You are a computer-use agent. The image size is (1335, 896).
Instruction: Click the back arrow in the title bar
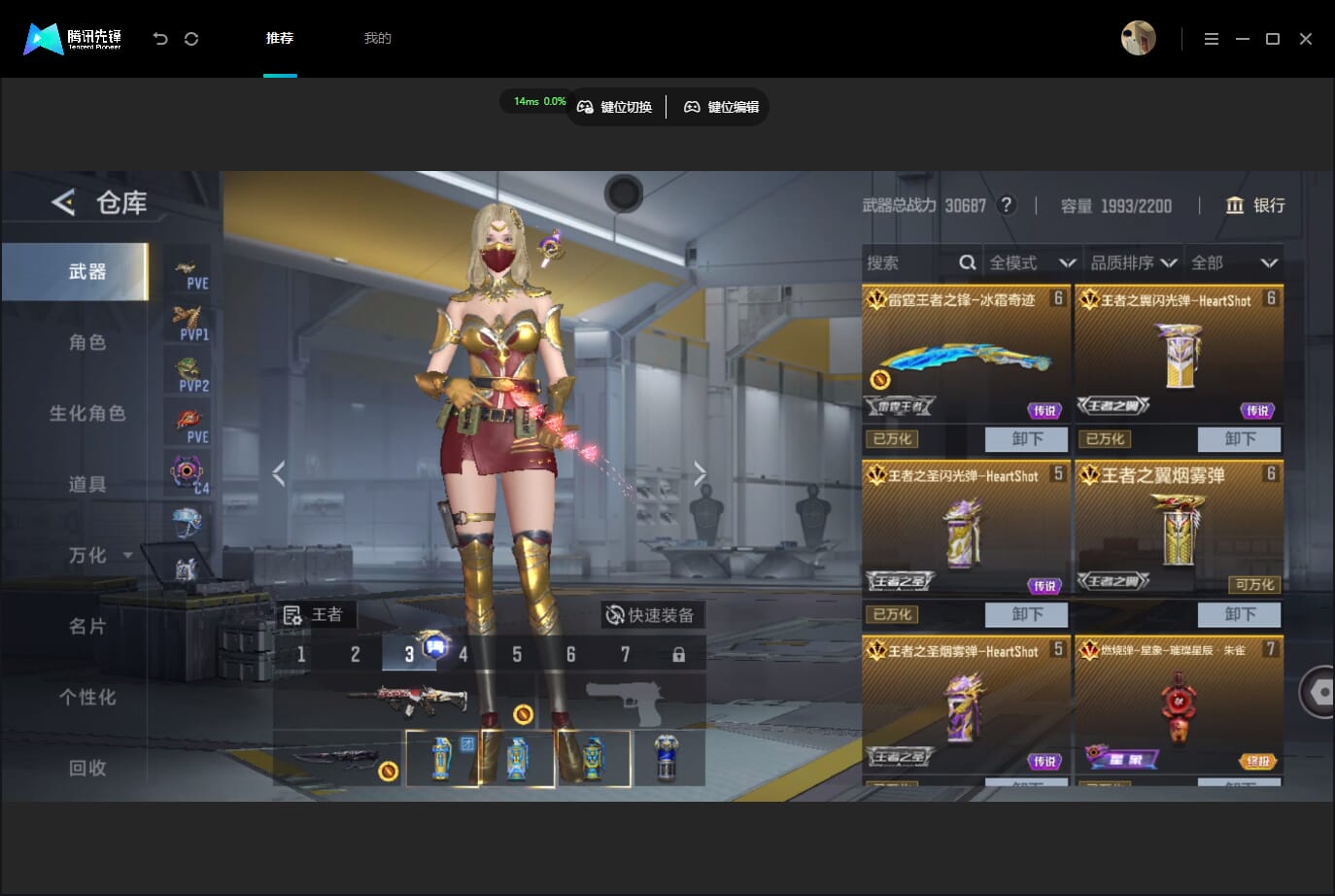pyautogui.click(x=160, y=39)
